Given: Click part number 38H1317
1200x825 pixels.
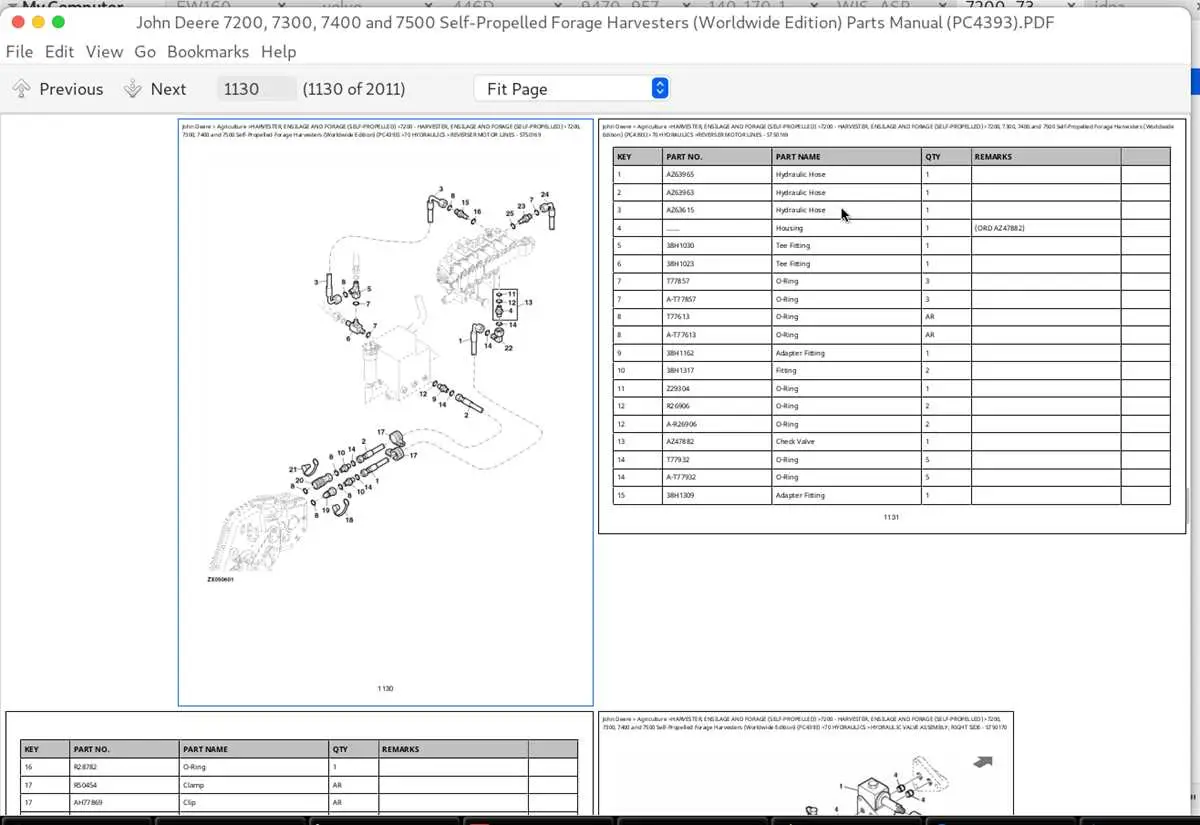Looking at the screenshot, I should [x=680, y=370].
